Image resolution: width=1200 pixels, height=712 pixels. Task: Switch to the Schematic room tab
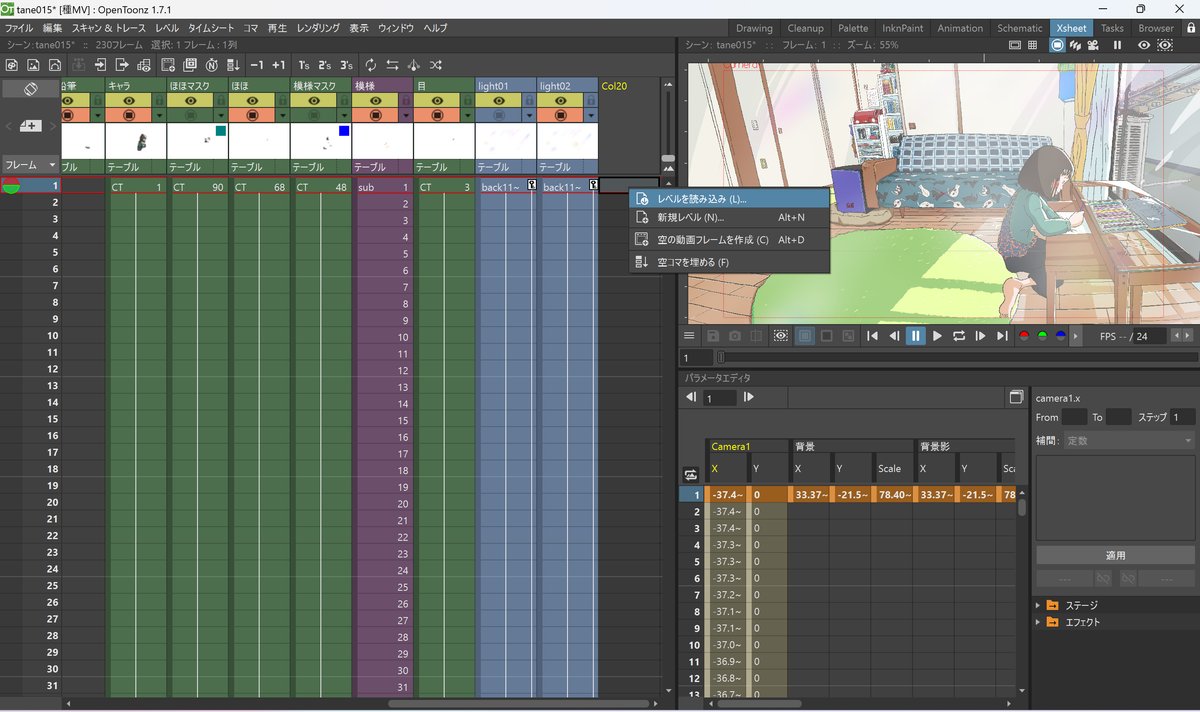(1020, 28)
